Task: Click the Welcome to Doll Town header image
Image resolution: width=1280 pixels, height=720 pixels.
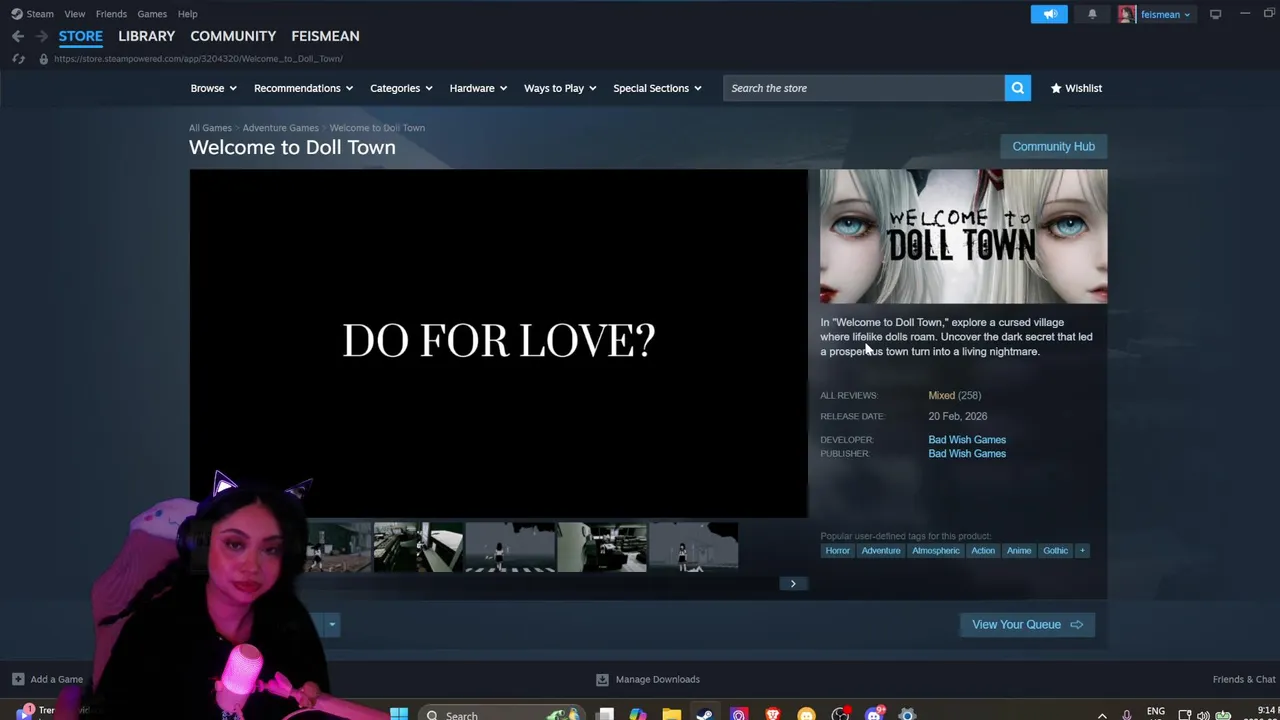Action: click(963, 236)
